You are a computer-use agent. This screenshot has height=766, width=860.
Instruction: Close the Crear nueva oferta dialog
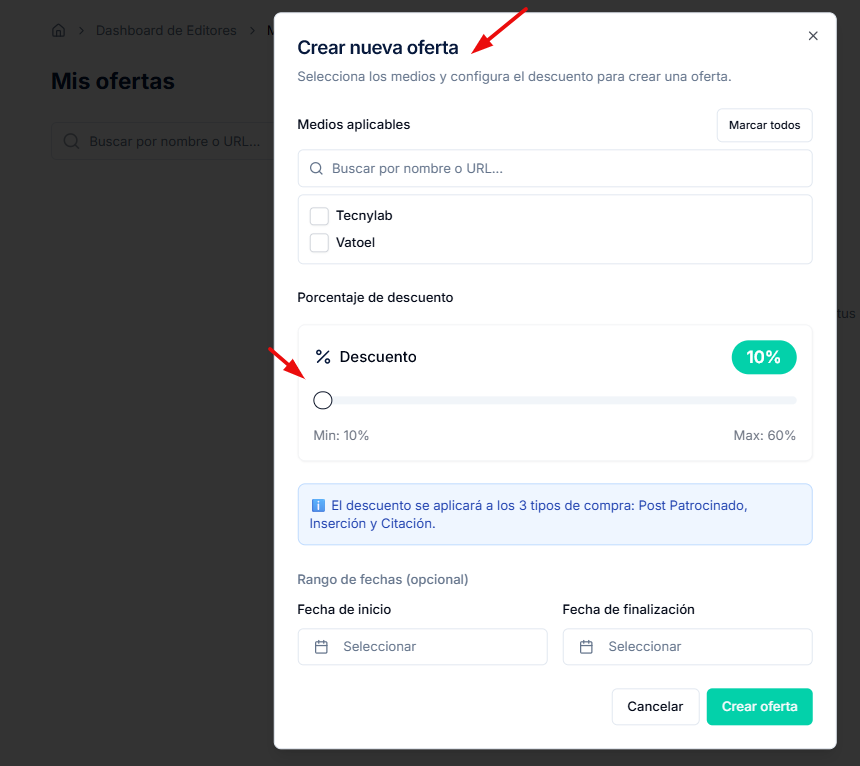813,36
